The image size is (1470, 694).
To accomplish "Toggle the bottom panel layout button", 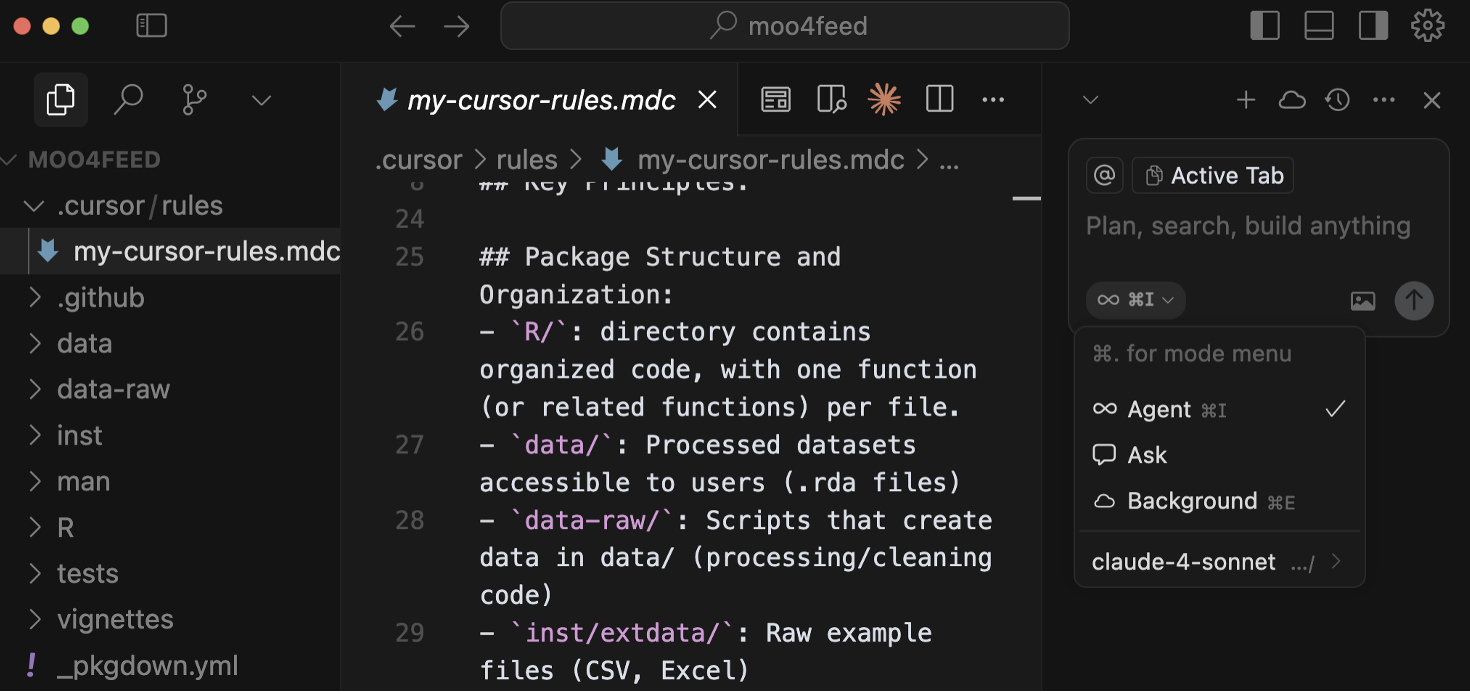I will 1319,26.
